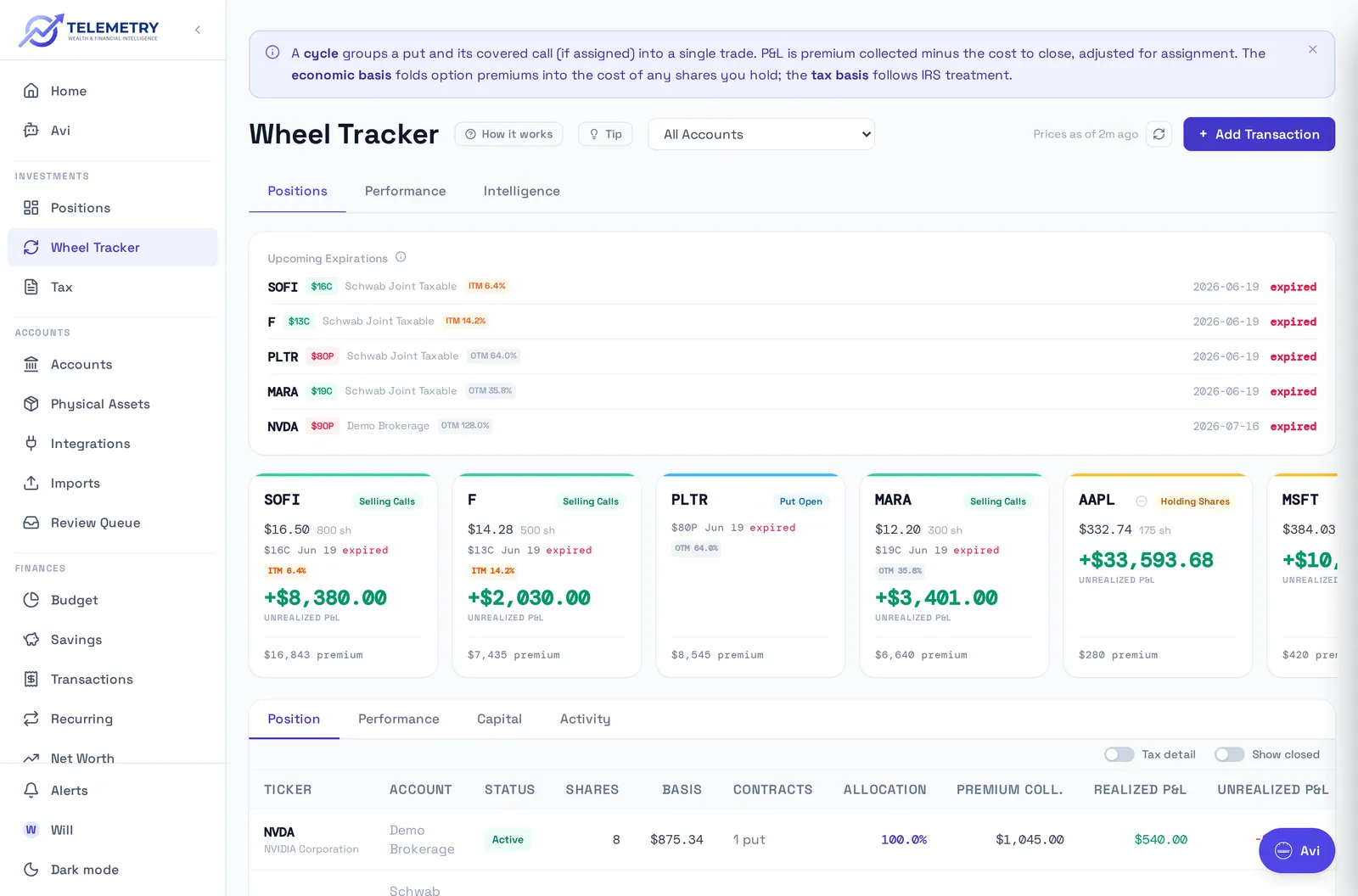Click the Positions grid icon in sidebar
Image resolution: width=1358 pixels, height=896 pixels.
31,208
